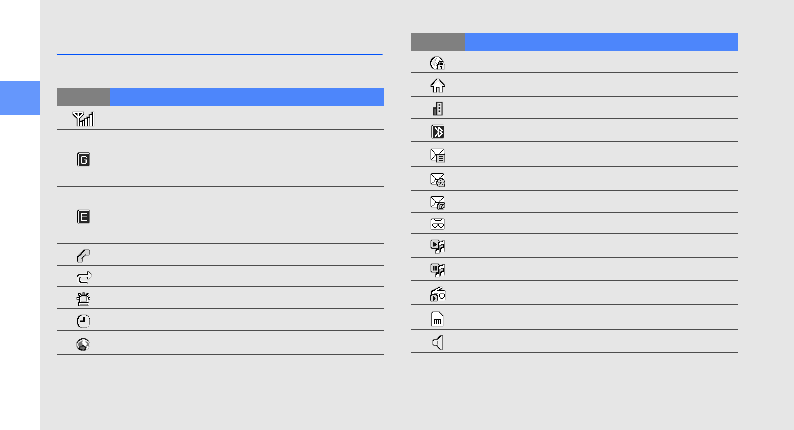Click the GPRS network 'G' icon

click(x=83, y=159)
